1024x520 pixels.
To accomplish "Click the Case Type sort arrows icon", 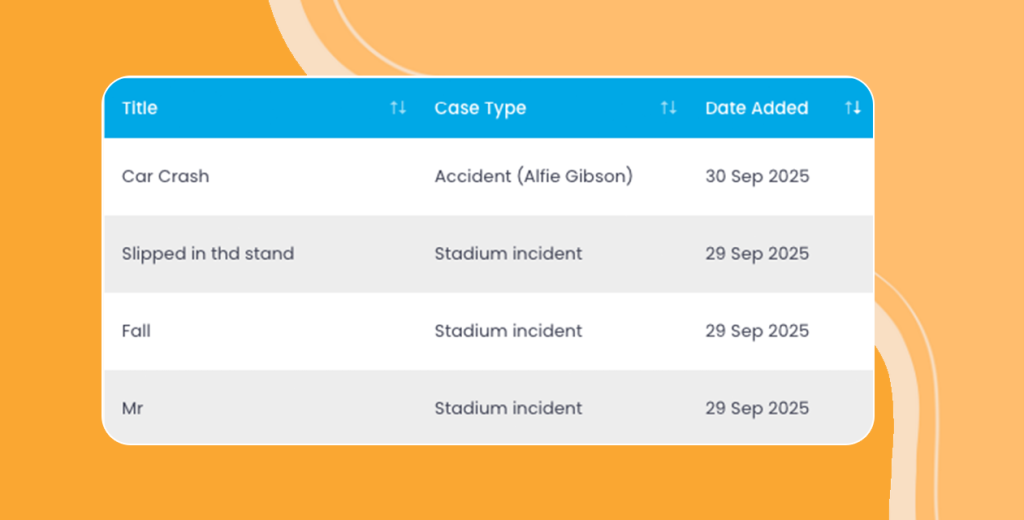I will tap(668, 108).
